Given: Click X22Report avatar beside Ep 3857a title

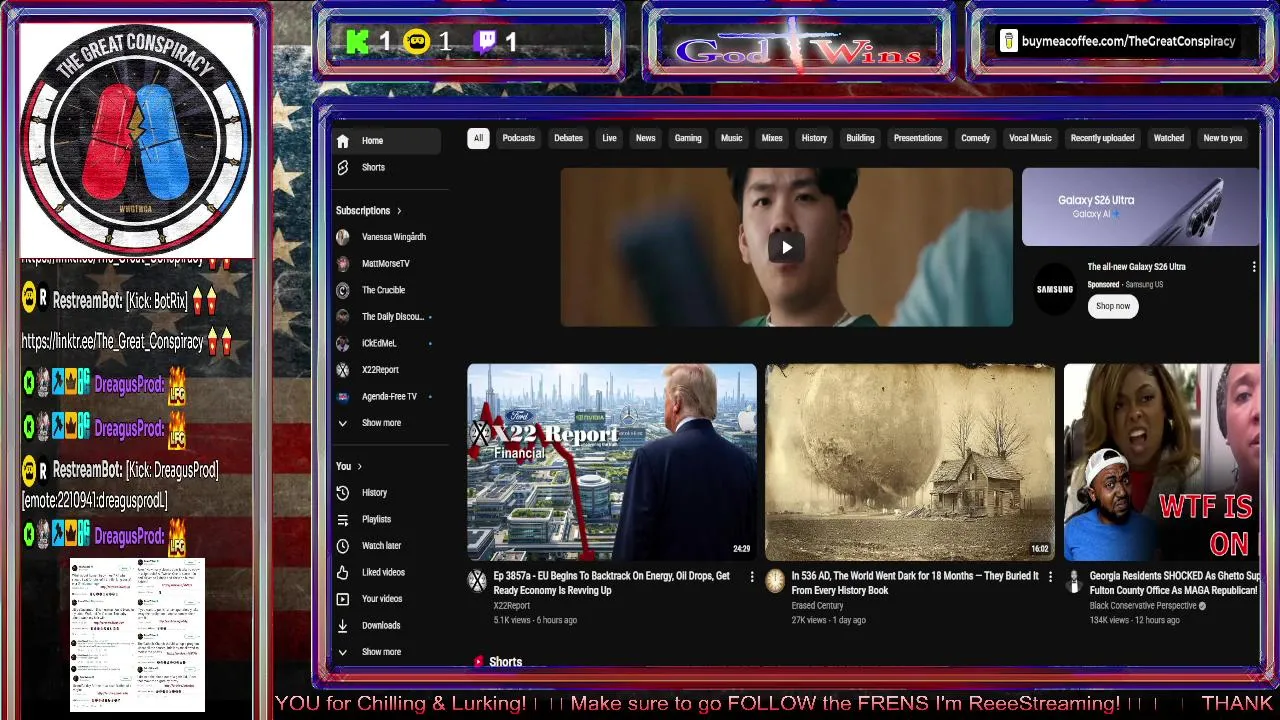Looking at the screenshot, I should 478,581.
